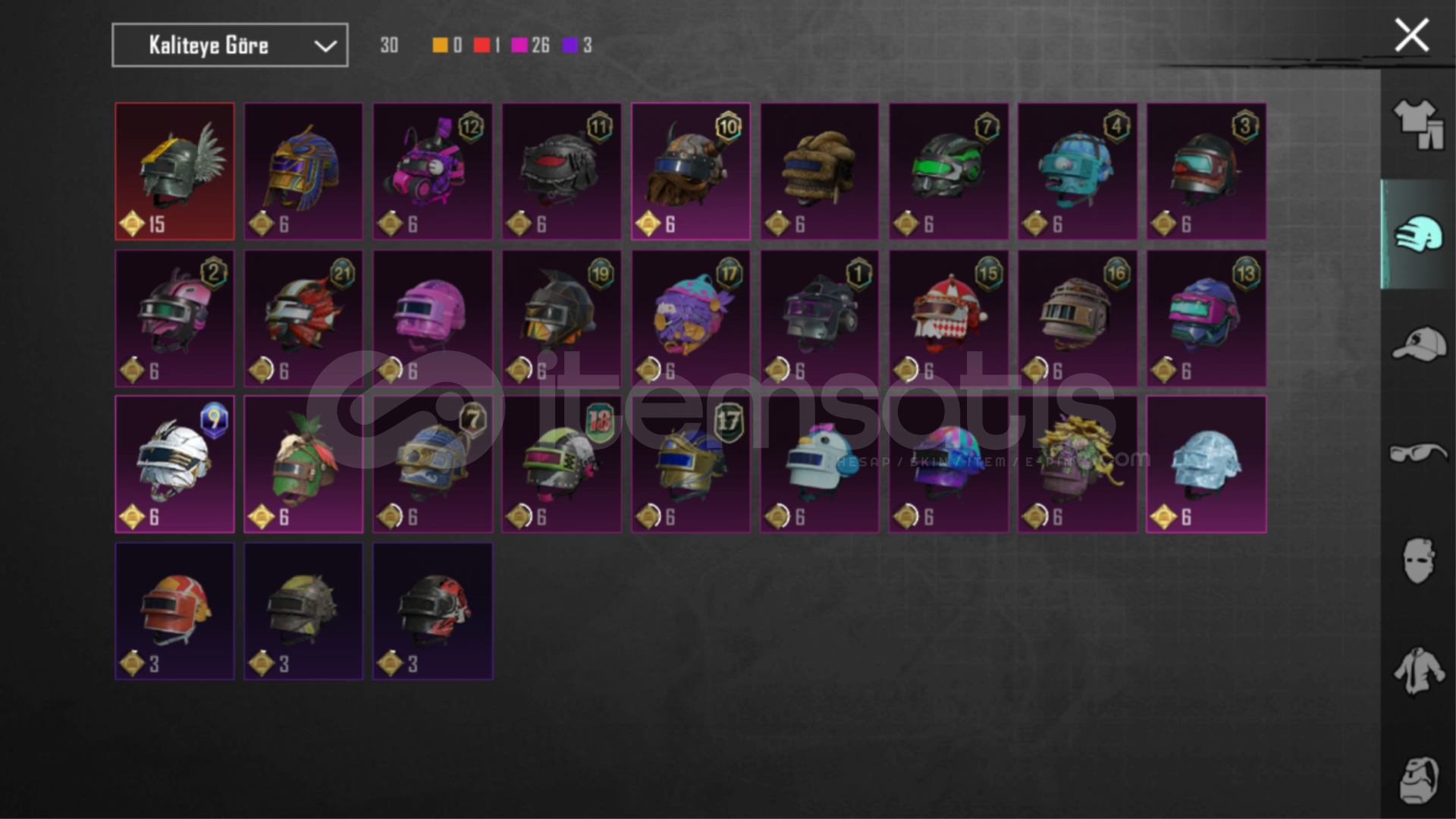Select the white mummy helmet badge 9
This screenshot has height=819, width=1456.
coord(175,464)
